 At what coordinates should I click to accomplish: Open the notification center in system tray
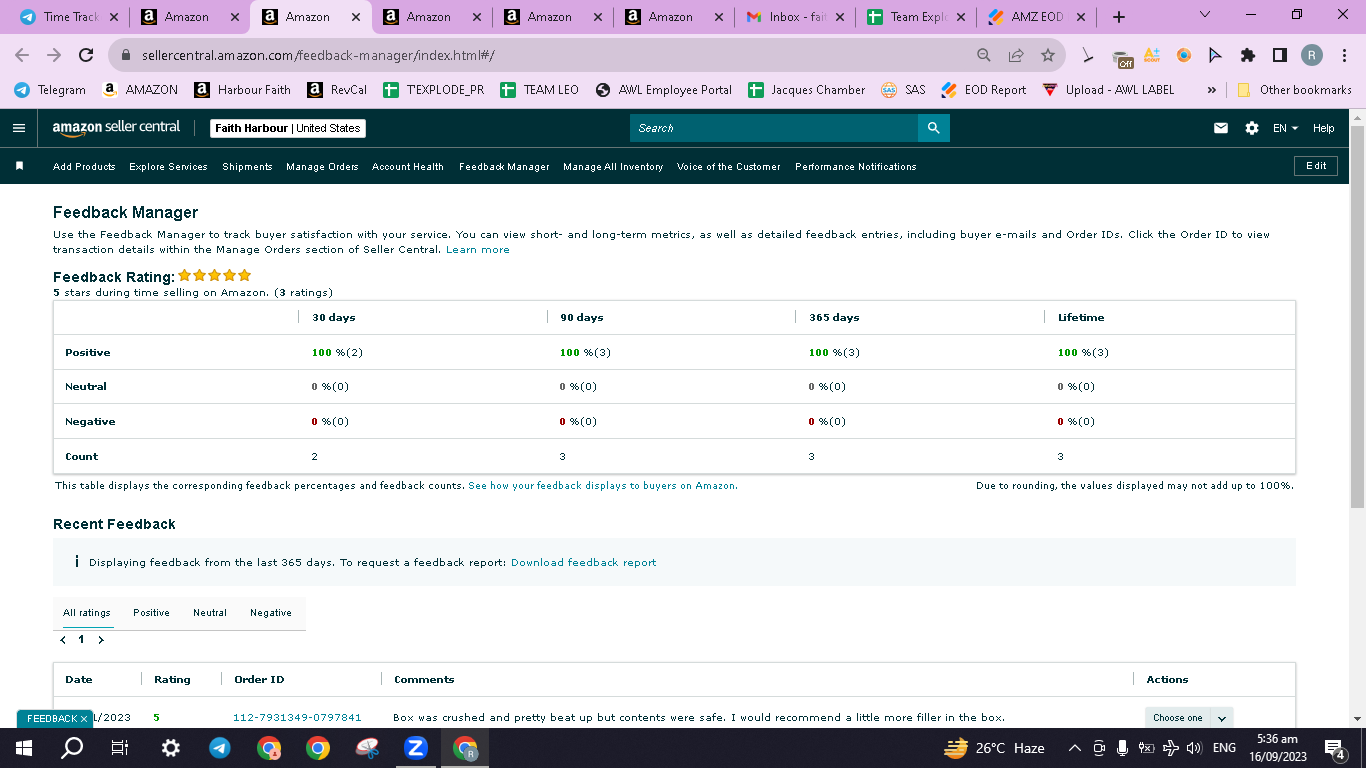(x=1334, y=748)
